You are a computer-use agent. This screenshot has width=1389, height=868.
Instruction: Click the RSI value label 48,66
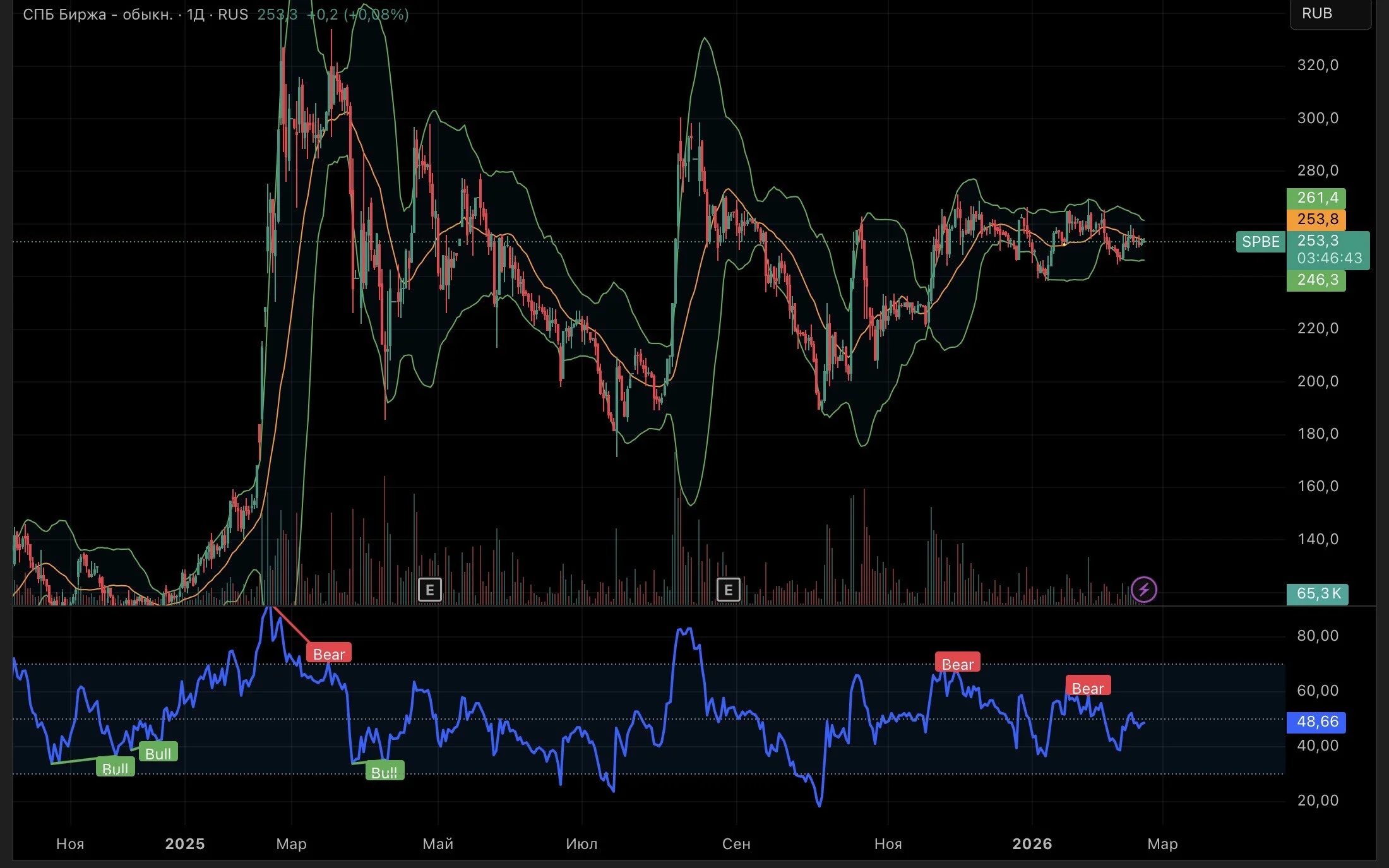click(x=1316, y=722)
